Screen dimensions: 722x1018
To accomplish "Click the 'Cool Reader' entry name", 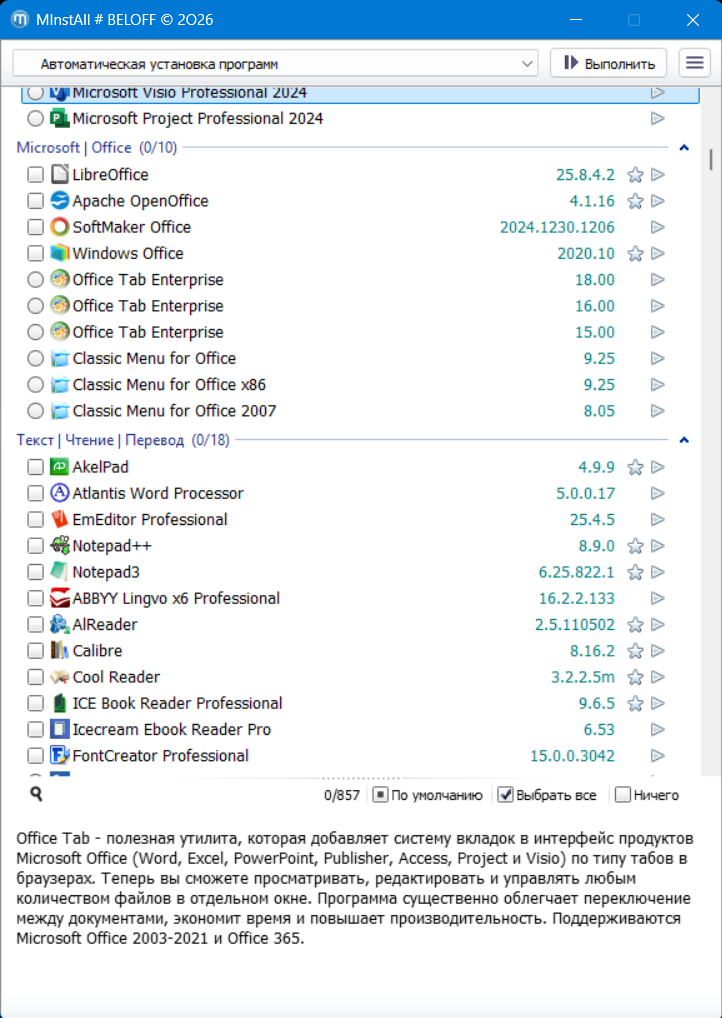I will [x=116, y=677].
